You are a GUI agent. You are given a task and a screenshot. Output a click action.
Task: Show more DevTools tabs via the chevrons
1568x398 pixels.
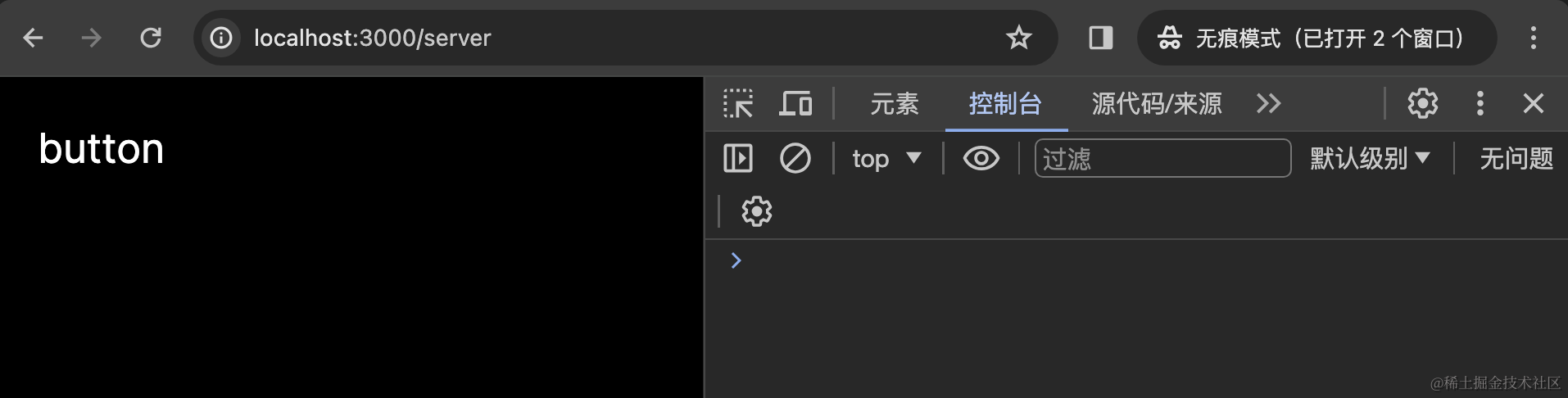(x=1268, y=104)
